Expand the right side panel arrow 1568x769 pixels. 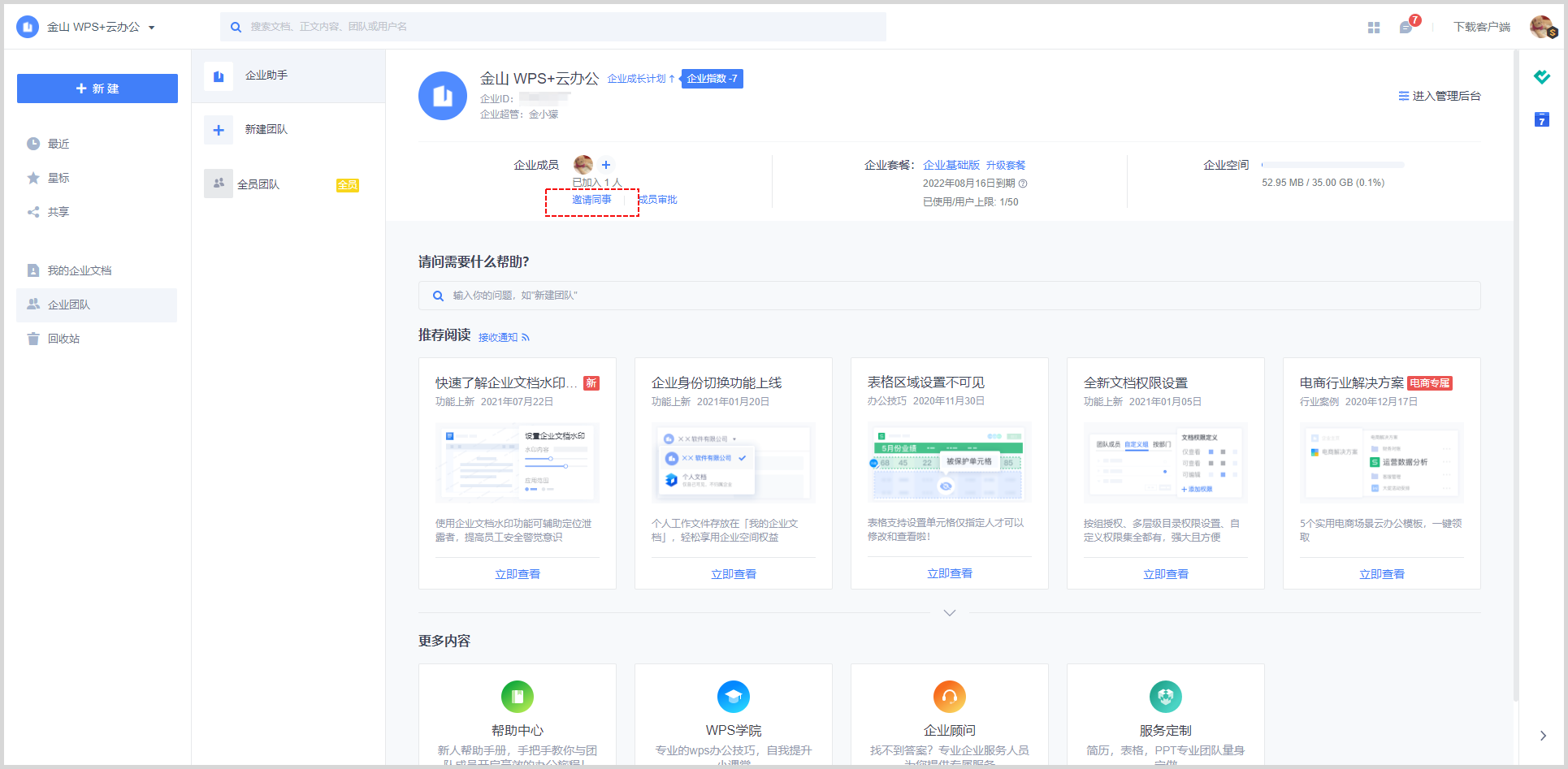1543,736
